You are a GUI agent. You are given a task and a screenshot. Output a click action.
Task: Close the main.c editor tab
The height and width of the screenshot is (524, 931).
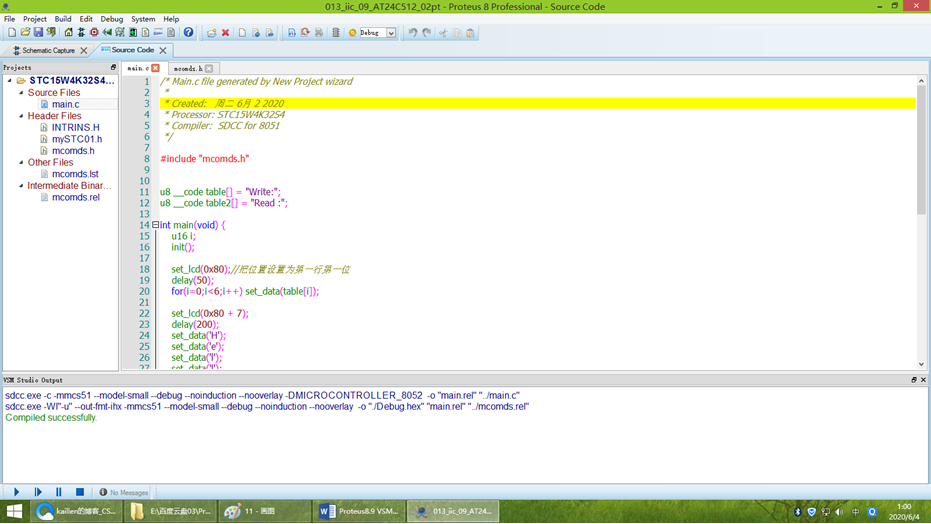[x=156, y=68]
